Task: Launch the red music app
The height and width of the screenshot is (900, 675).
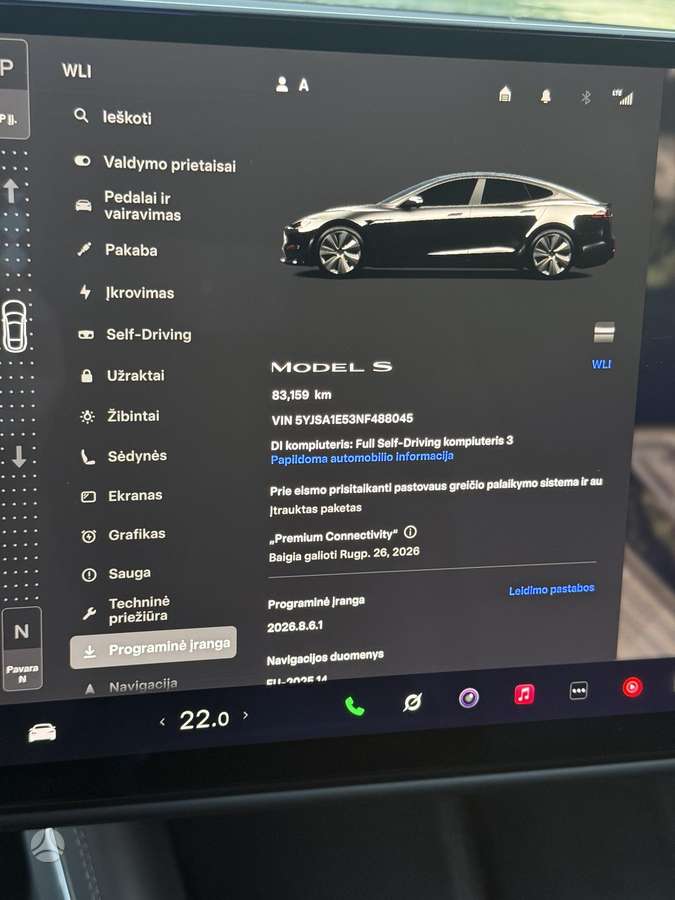Action: point(524,694)
